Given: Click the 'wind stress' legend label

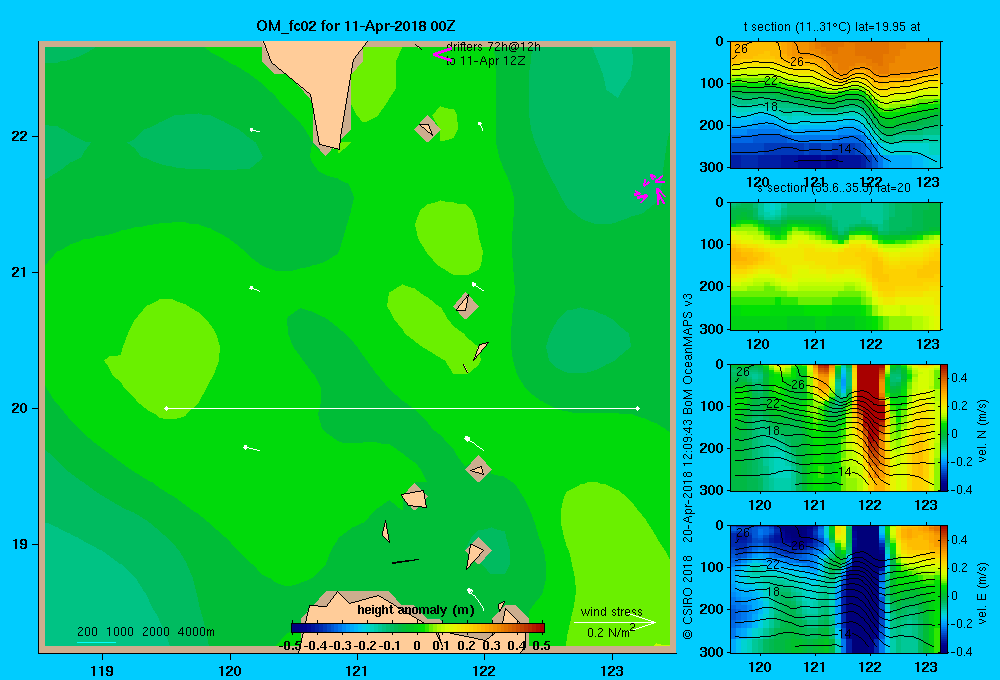Looking at the screenshot, I should click(x=611, y=611).
